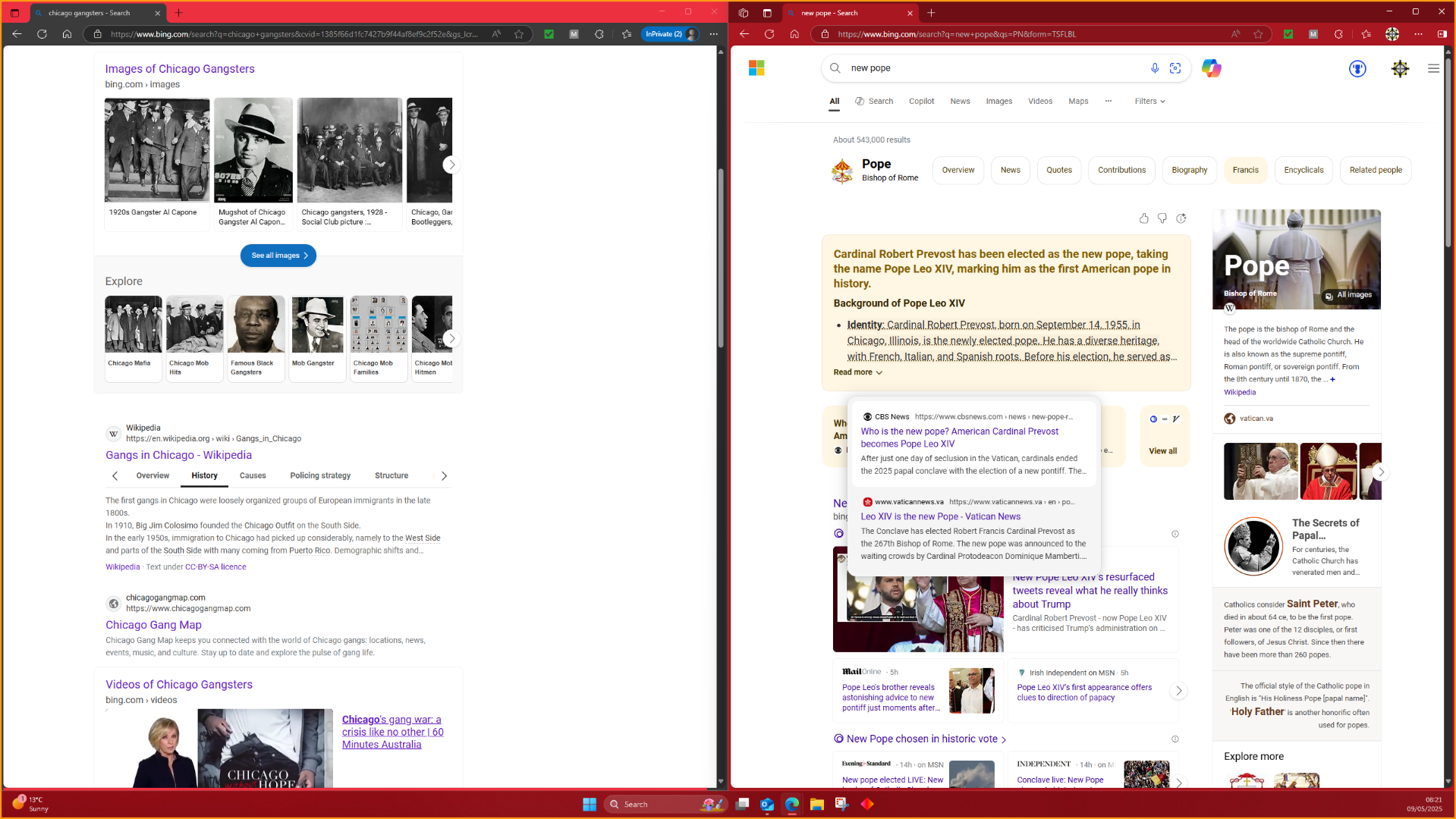Image resolution: width=1456 pixels, height=819 pixels.
Task: Click All images on Pope photo
Action: click(x=1348, y=295)
